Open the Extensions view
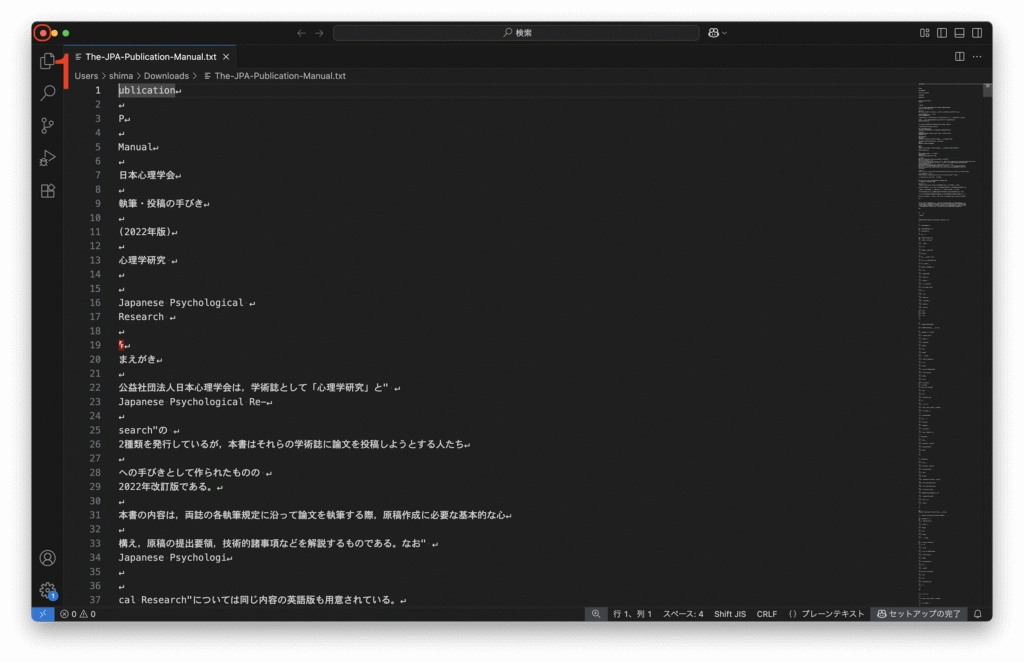Screen dimensions: 1024x663 tap(47, 191)
